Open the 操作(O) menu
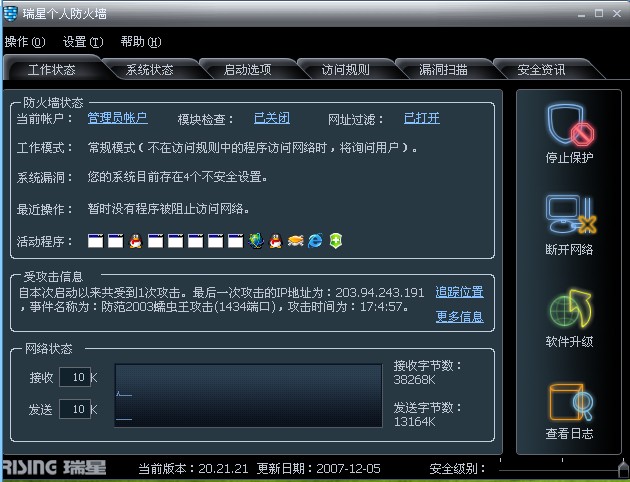The image size is (630, 482). click(x=25, y=41)
